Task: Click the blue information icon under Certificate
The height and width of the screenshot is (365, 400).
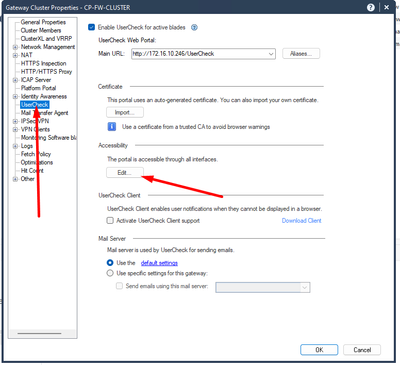Action: [x=112, y=127]
